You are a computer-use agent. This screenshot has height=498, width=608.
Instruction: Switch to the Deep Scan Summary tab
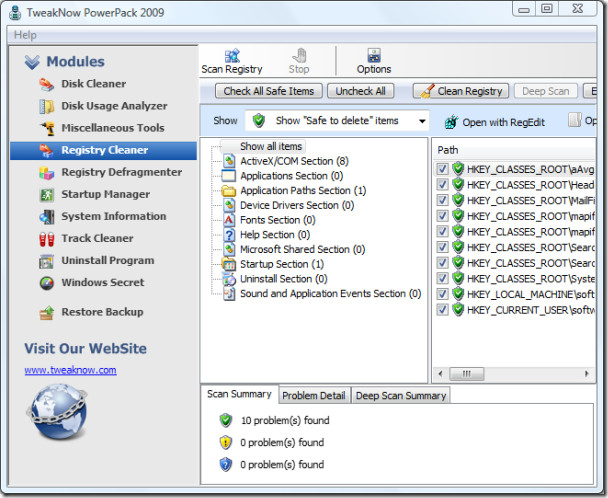(x=401, y=396)
